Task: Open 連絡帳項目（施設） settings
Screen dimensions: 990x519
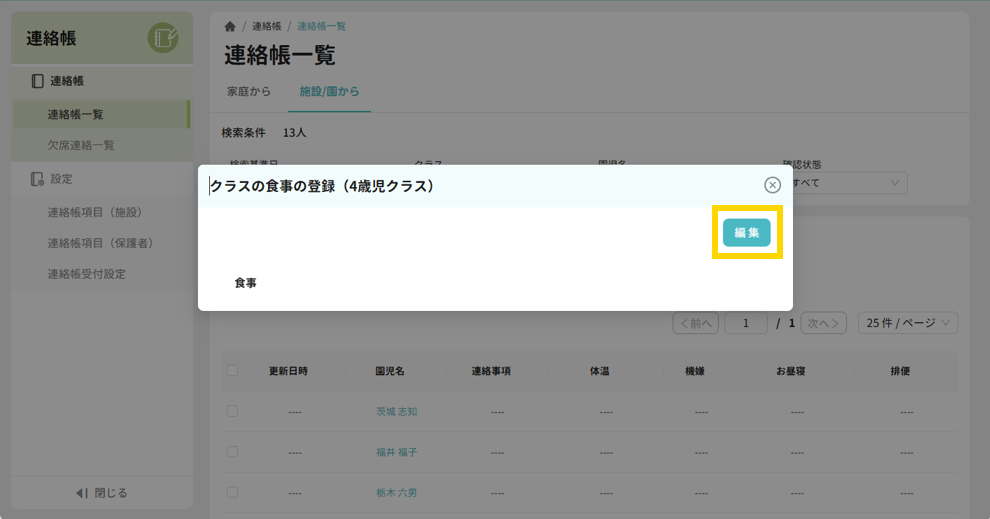Action: click(94, 212)
